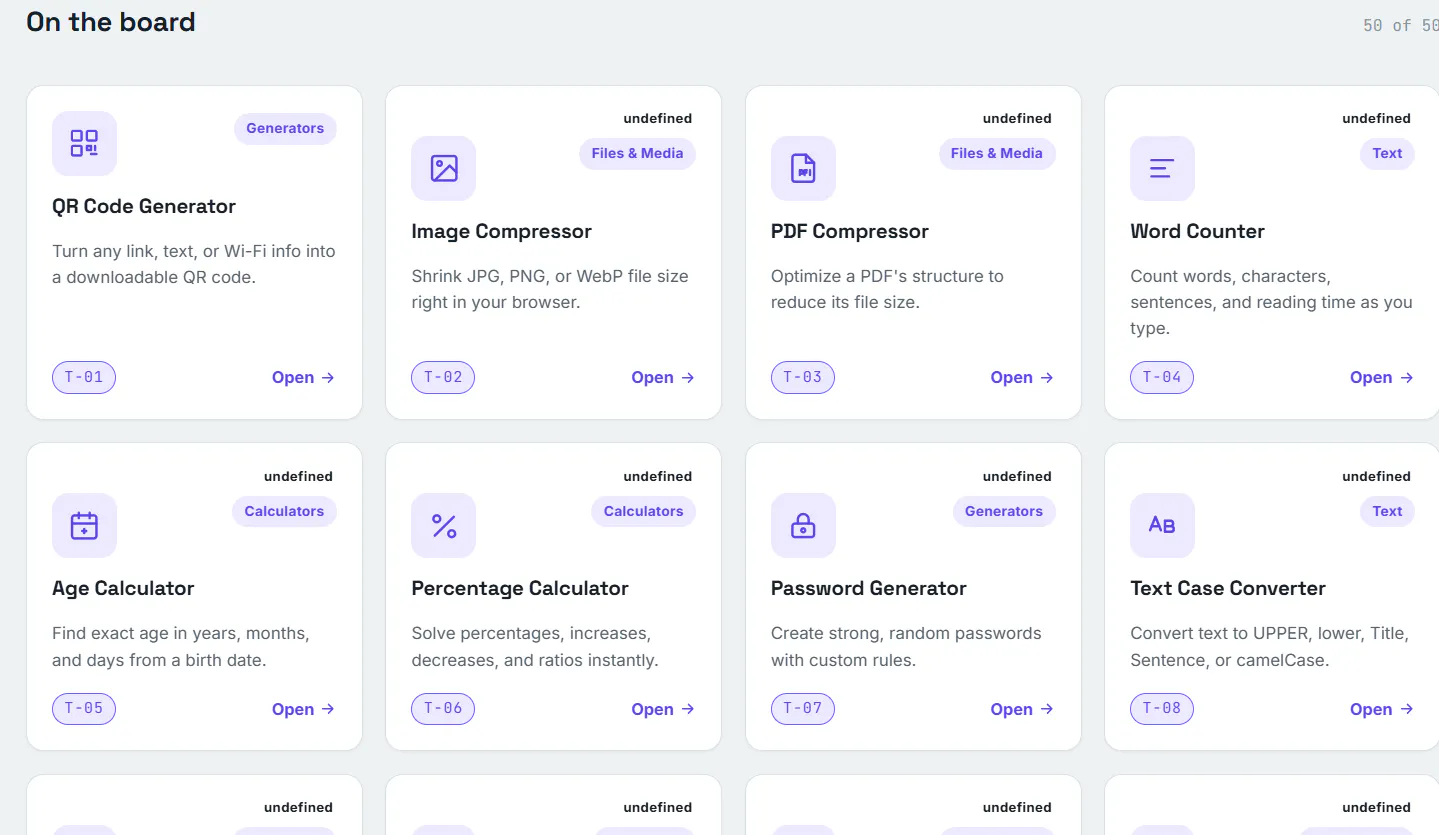
Task: Click the Image Compressor title
Action: click(501, 231)
